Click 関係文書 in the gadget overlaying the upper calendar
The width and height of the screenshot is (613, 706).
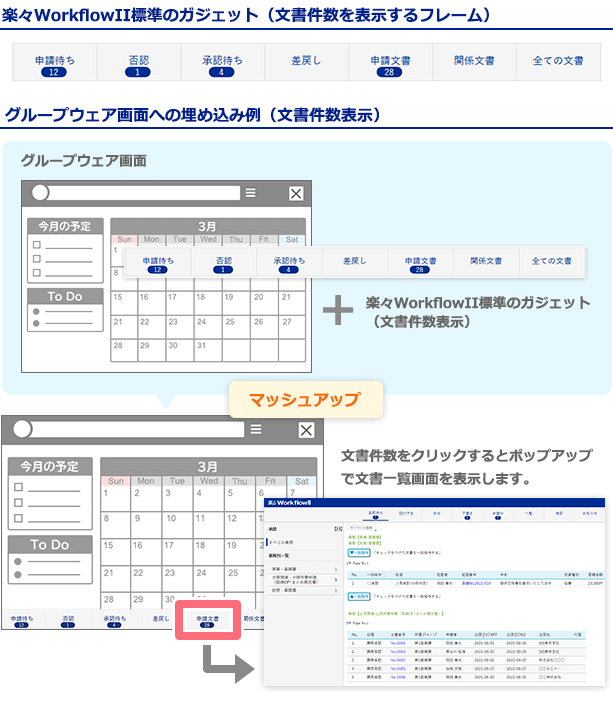coord(486,262)
